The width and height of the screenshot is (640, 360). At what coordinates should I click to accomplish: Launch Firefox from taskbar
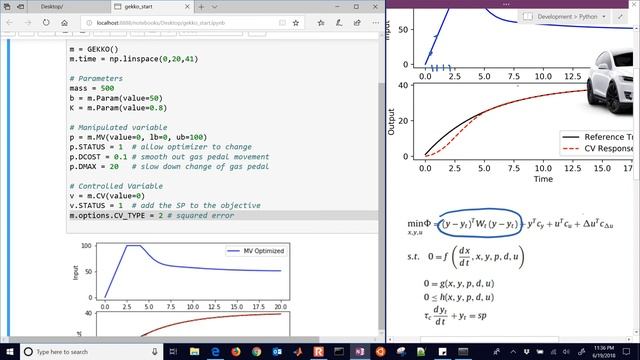coord(236,351)
